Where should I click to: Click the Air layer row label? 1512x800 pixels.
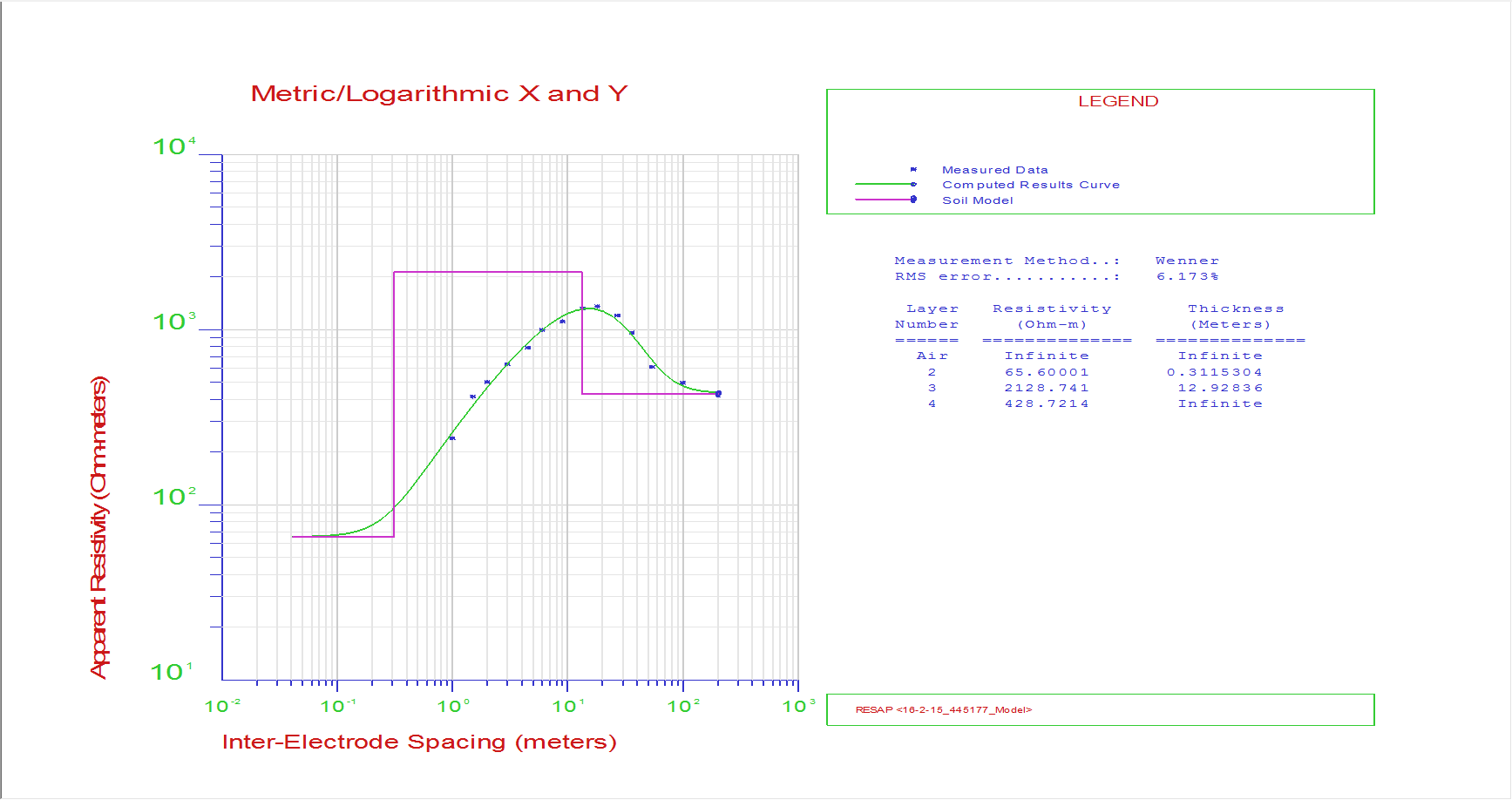[931, 356]
